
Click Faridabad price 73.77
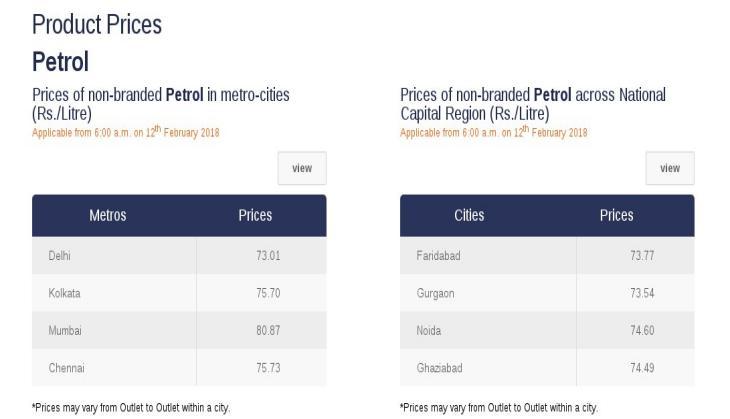pos(642,256)
